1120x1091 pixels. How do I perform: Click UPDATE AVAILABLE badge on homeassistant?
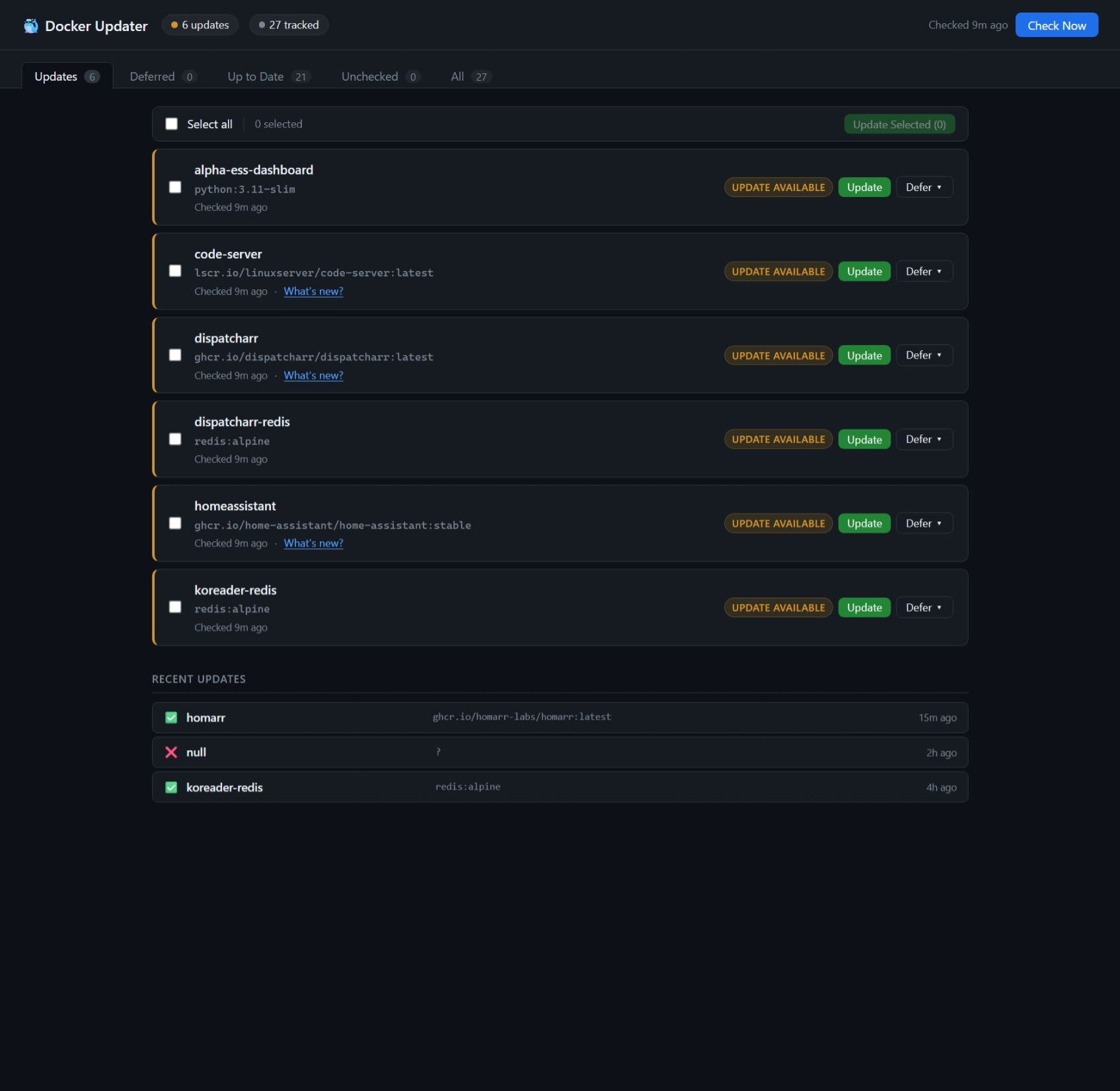coord(778,523)
